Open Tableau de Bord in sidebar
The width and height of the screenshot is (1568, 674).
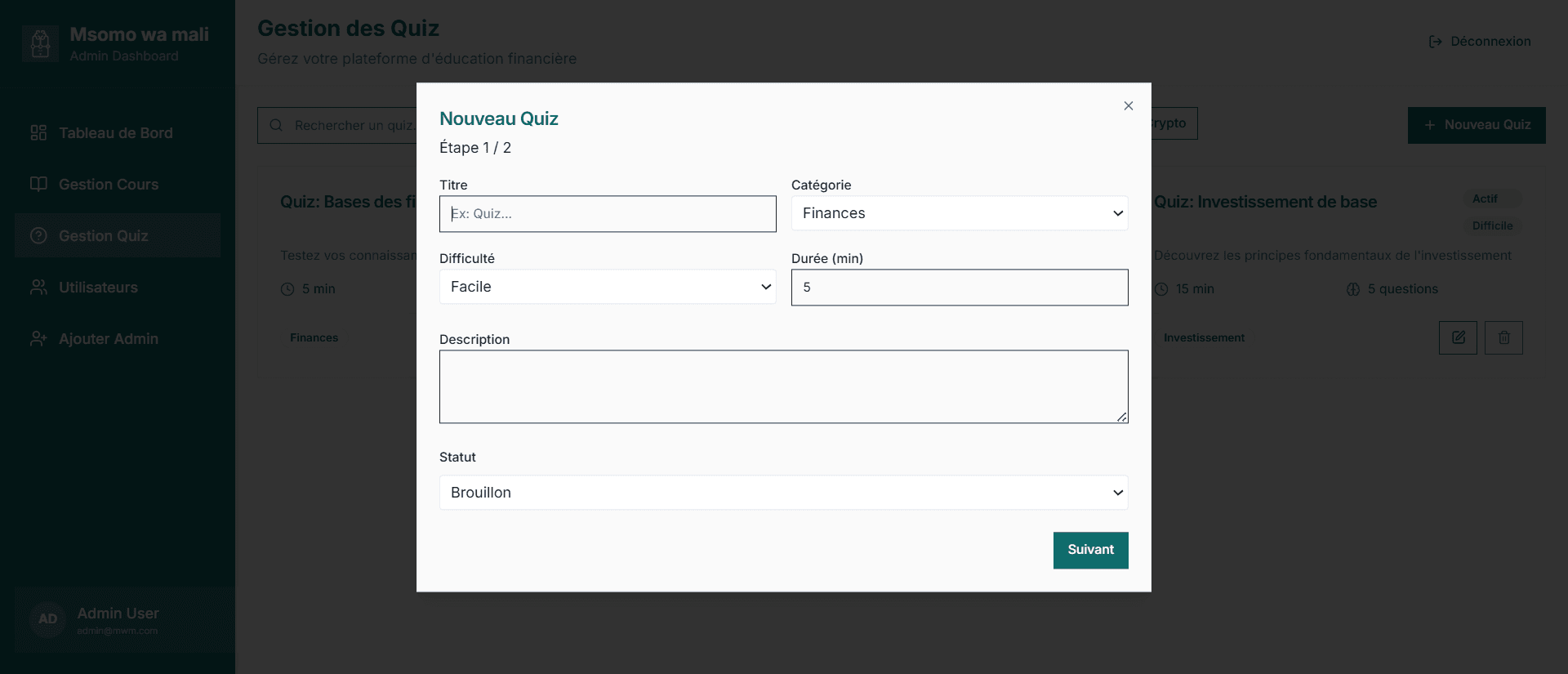tap(118, 133)
